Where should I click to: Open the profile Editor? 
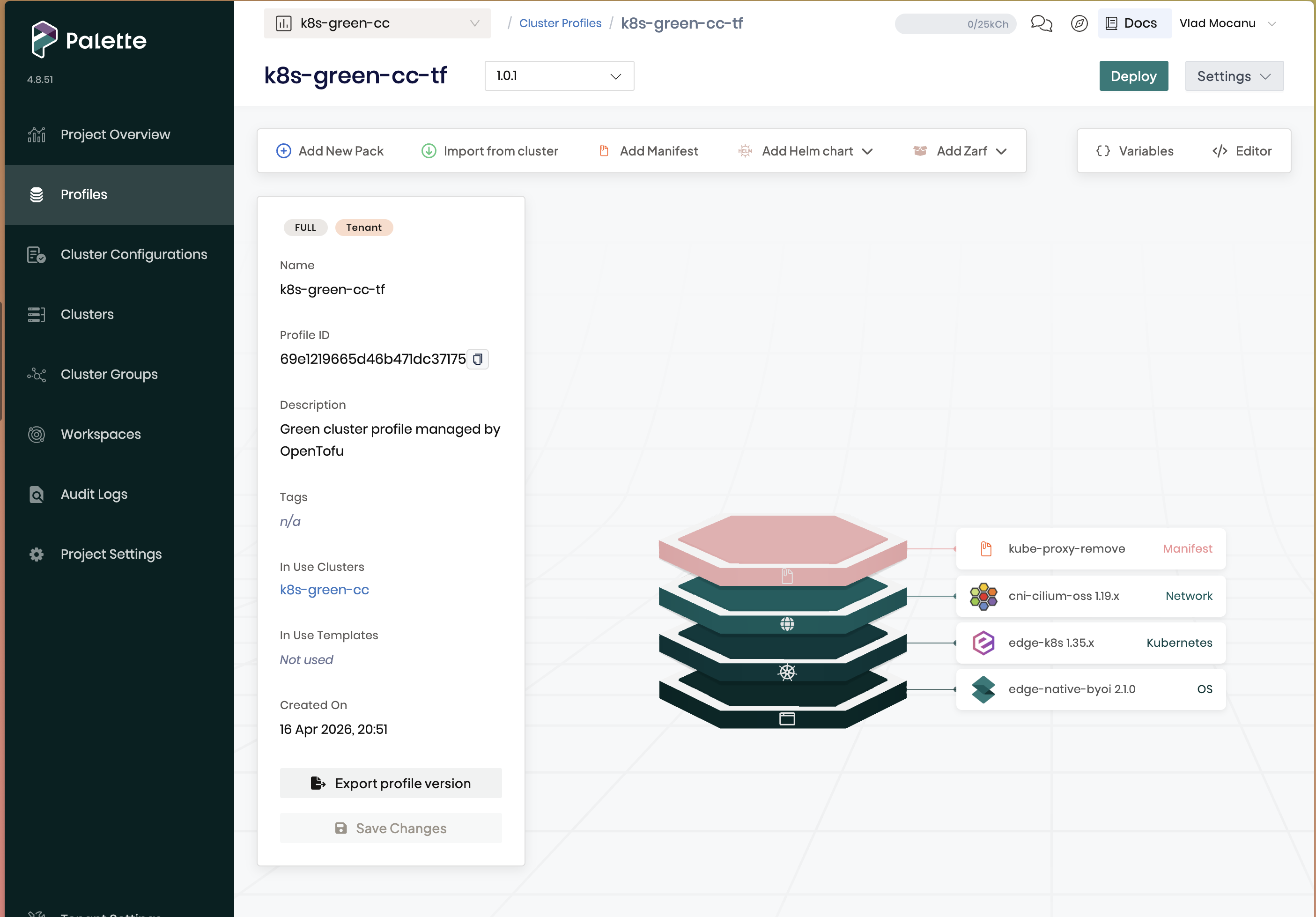(x=1242, y=151)
